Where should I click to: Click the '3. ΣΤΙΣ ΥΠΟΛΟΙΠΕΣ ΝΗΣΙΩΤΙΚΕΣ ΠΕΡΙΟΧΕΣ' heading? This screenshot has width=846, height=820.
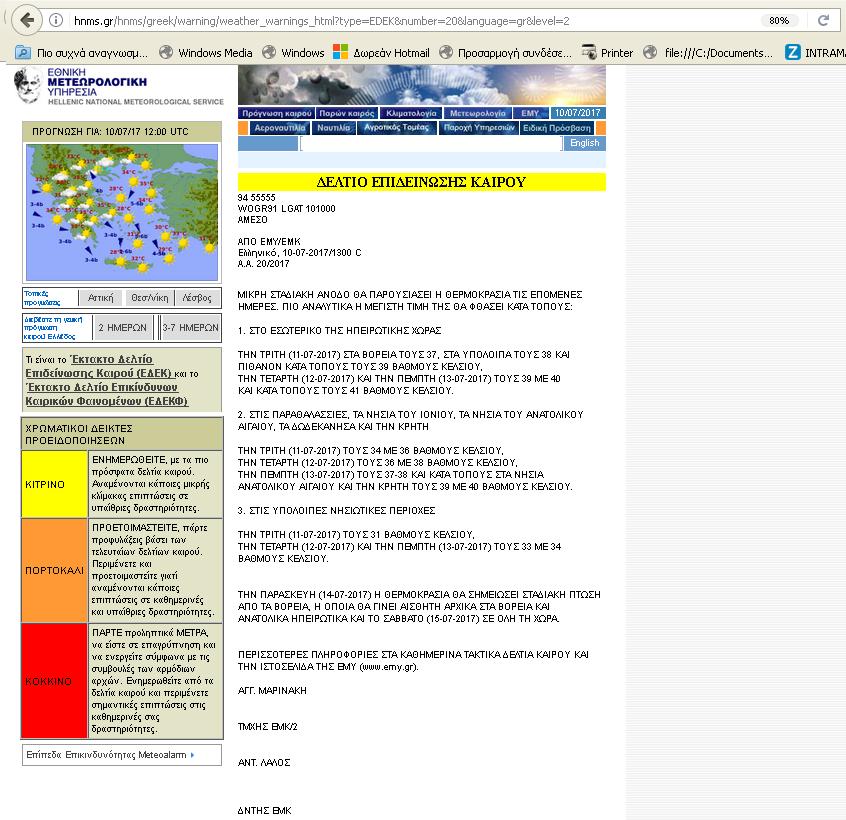(337, 510)
